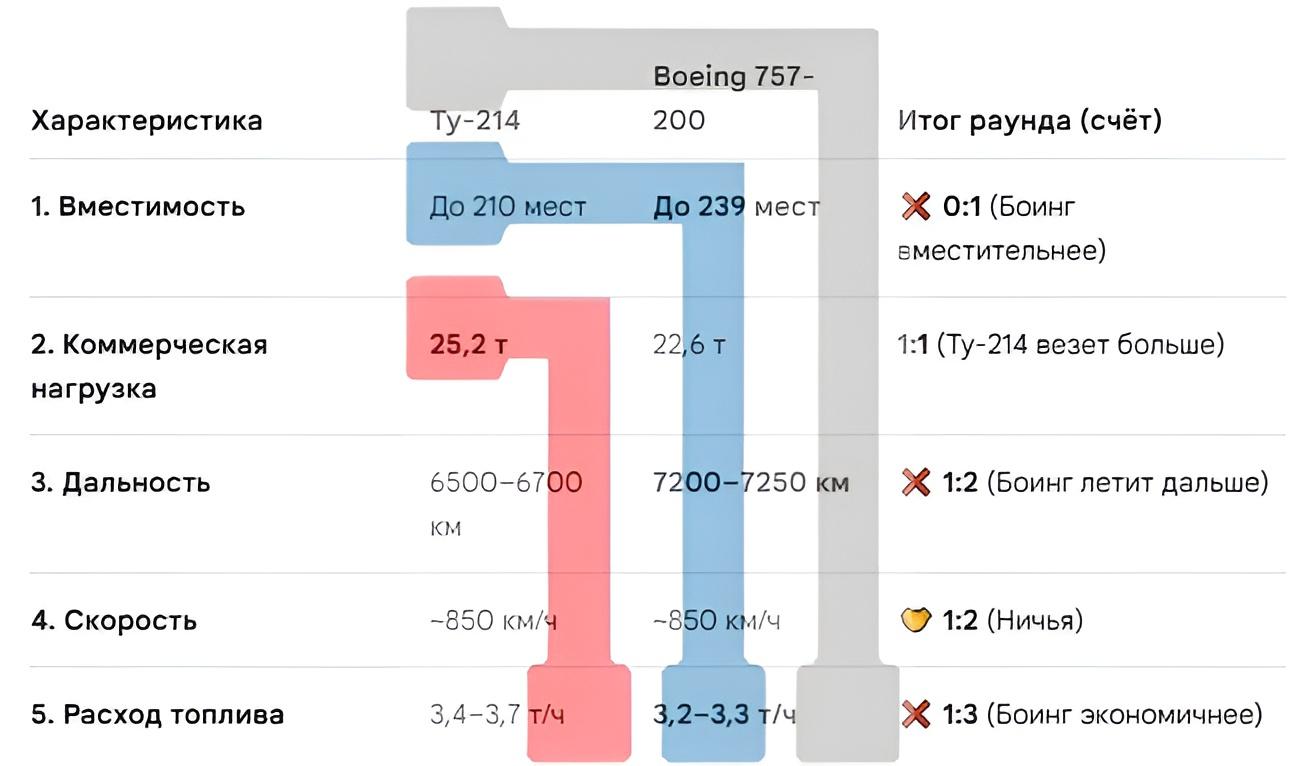The height and width of the screenshot is (766, 1304).
Task: Click the 3. Дальность row label
Action: (121, 483)
